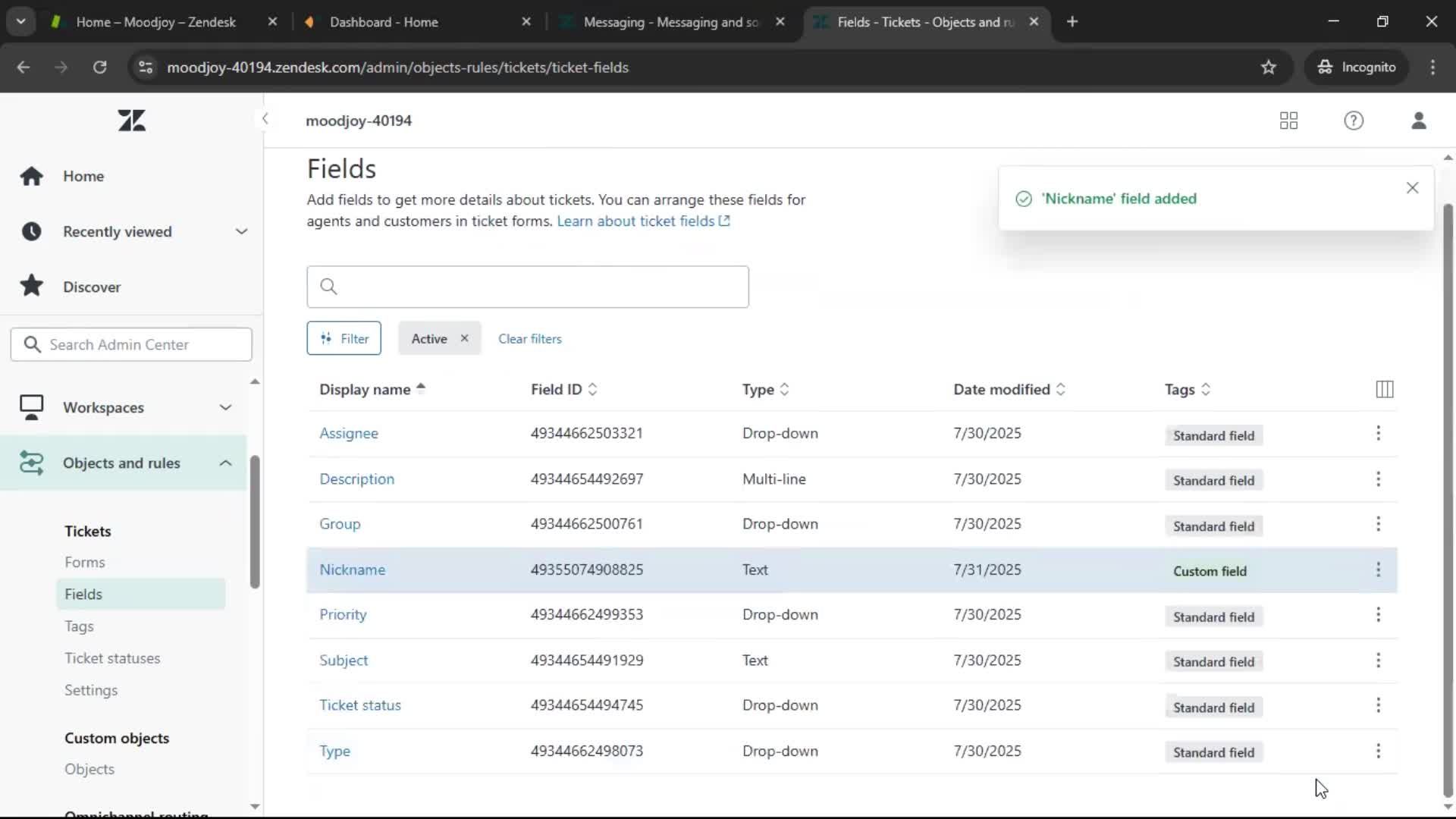Go back in browser history
This screenshot has height=819, width=1456.
click(24, 67)
